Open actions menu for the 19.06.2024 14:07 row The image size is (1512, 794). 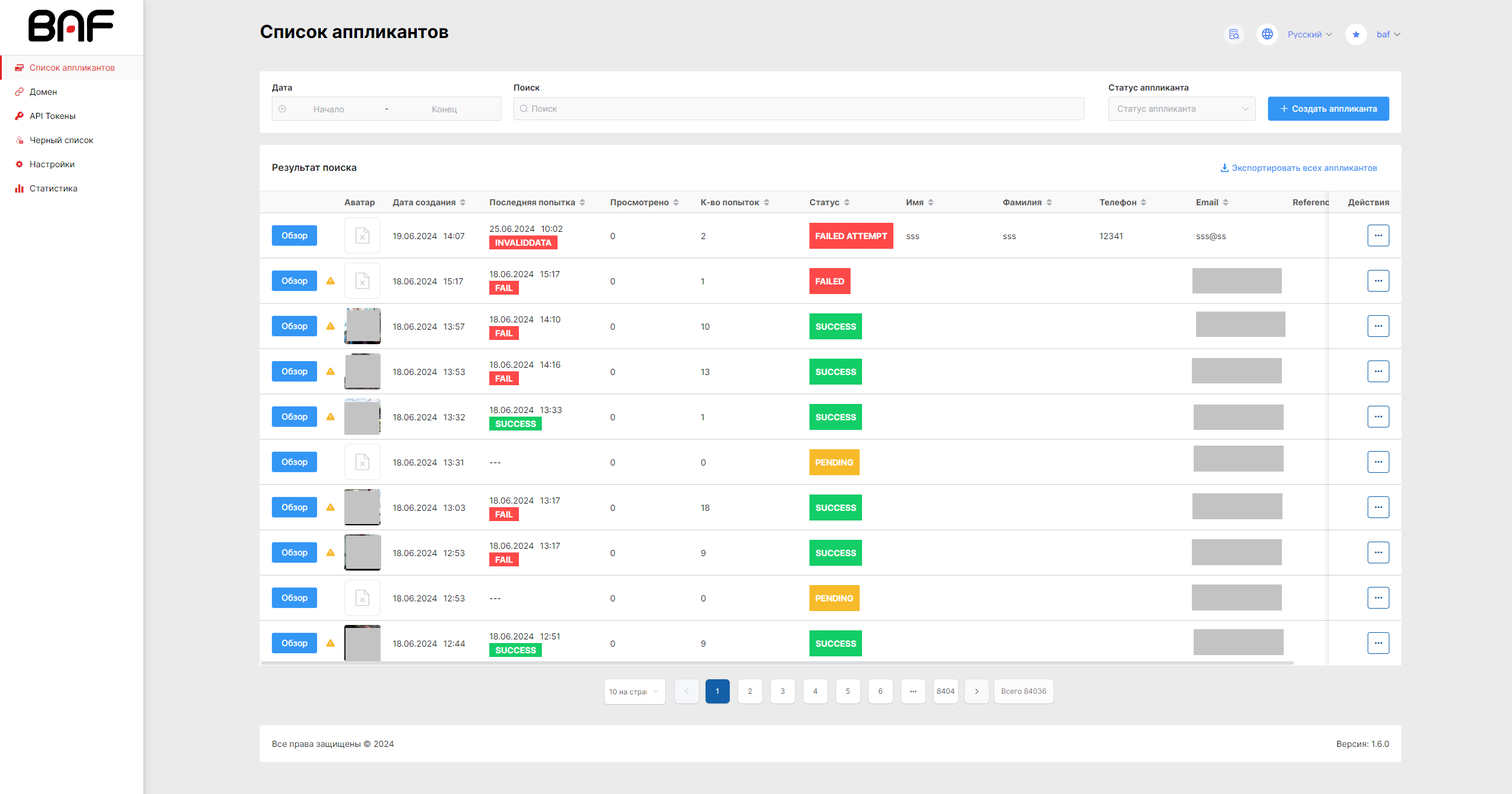1378,235
